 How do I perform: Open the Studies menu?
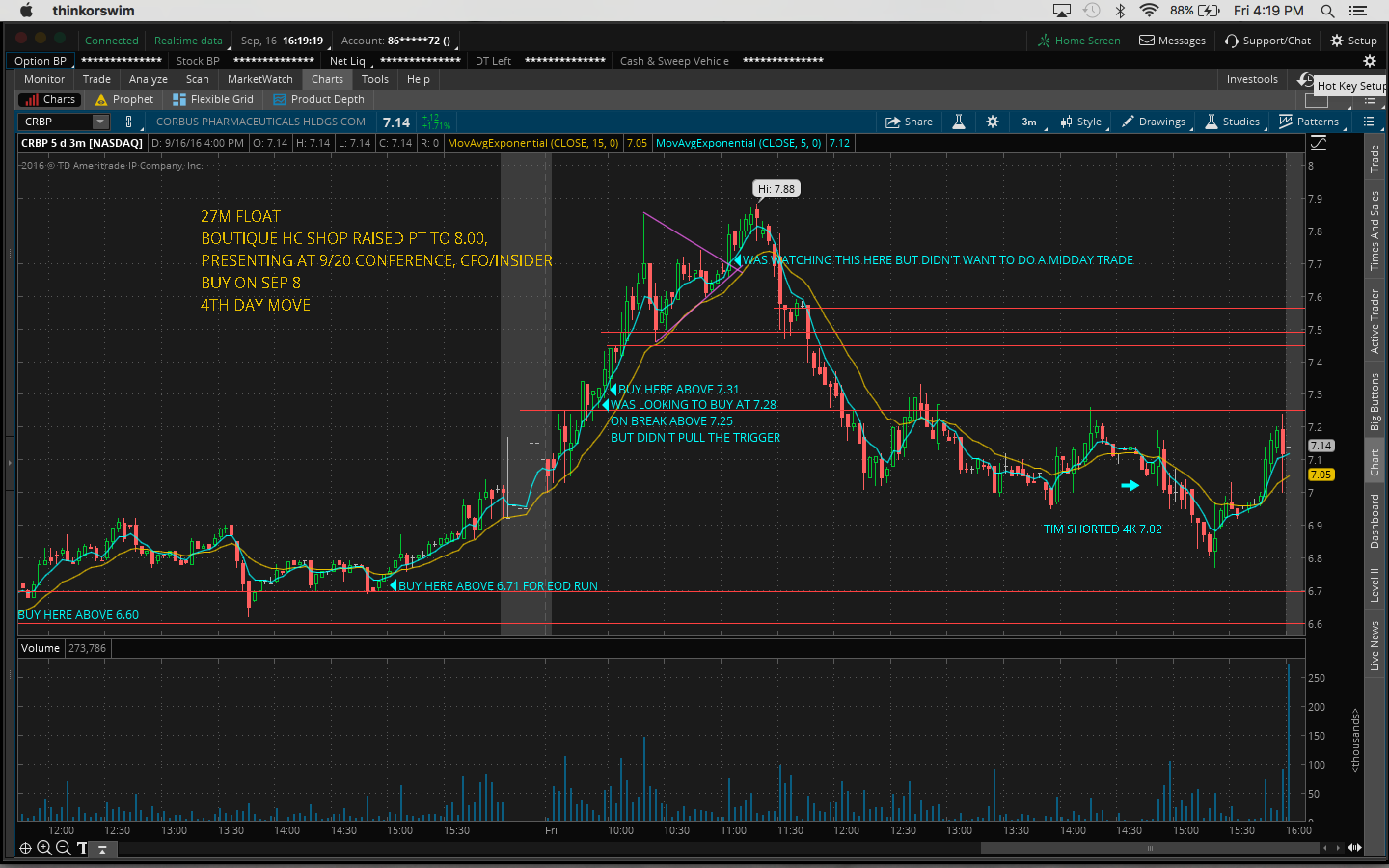coord(1233,122)
